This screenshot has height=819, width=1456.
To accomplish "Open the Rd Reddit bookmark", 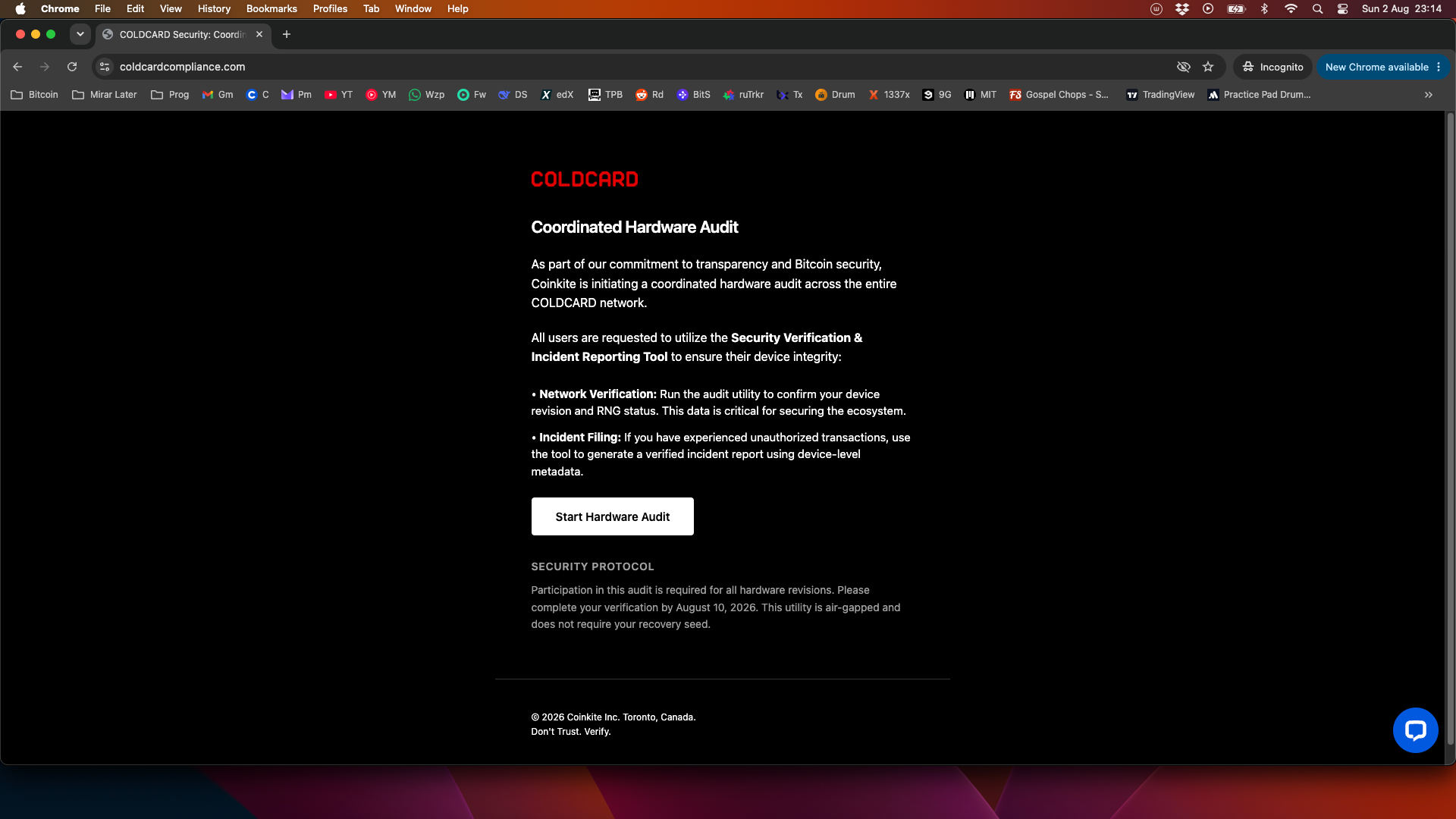I will coord(649,95).
